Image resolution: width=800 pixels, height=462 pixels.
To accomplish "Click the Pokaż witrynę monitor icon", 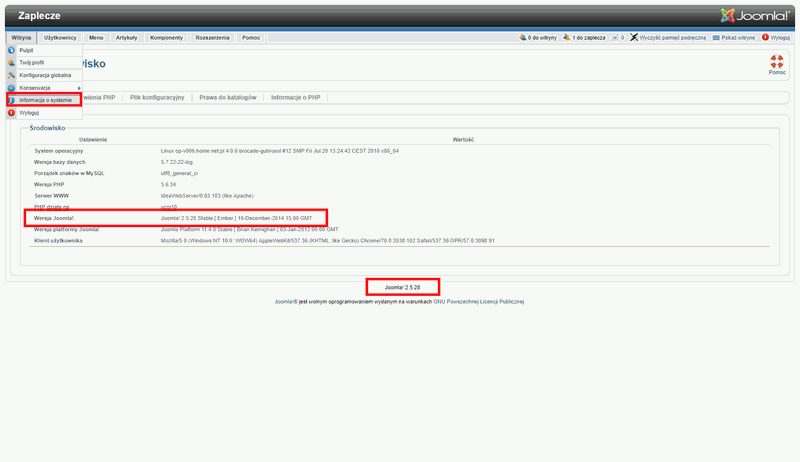I will 716,38.
